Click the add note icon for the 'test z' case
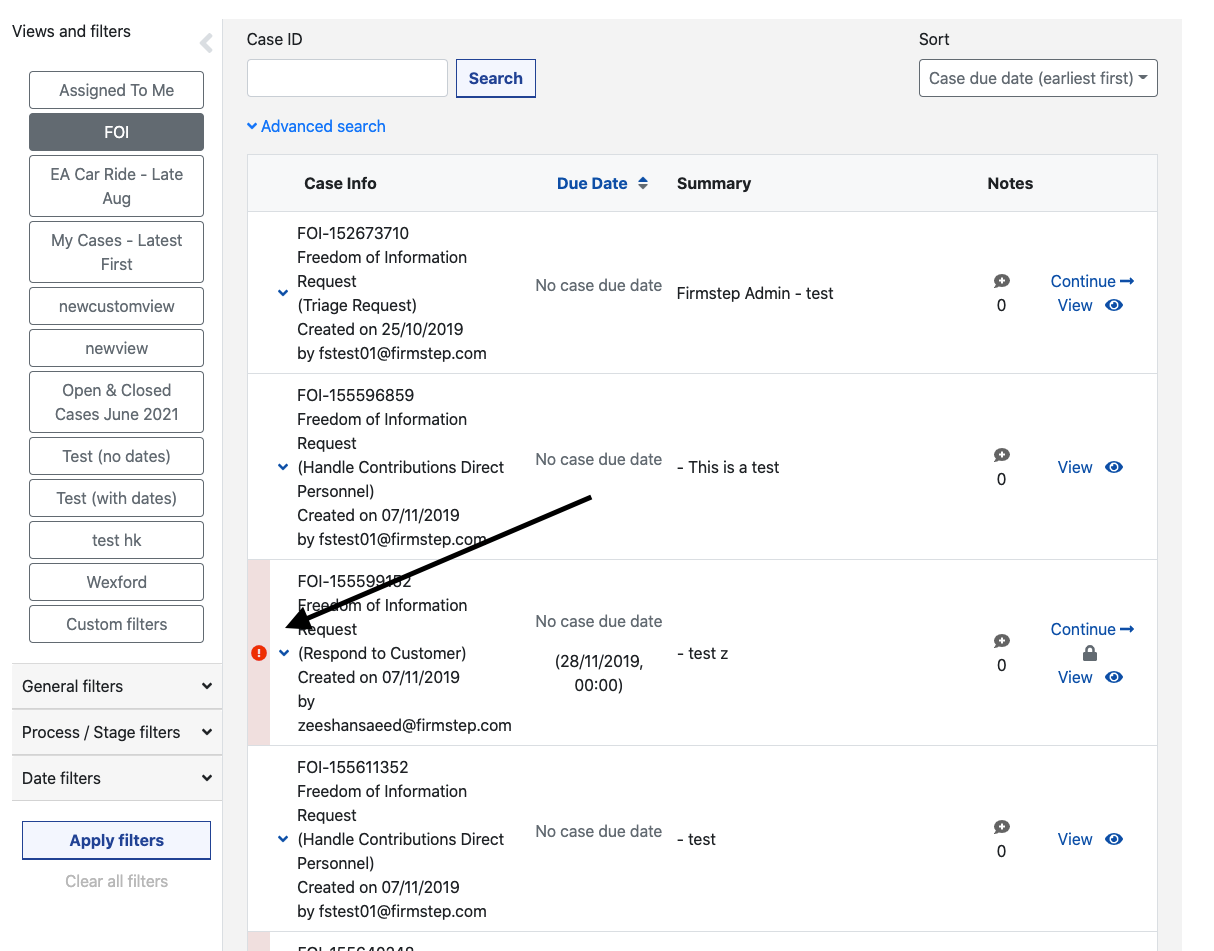Image resolution: width=1214 pixels, height=951 pixels. (x=1001, y=642)
